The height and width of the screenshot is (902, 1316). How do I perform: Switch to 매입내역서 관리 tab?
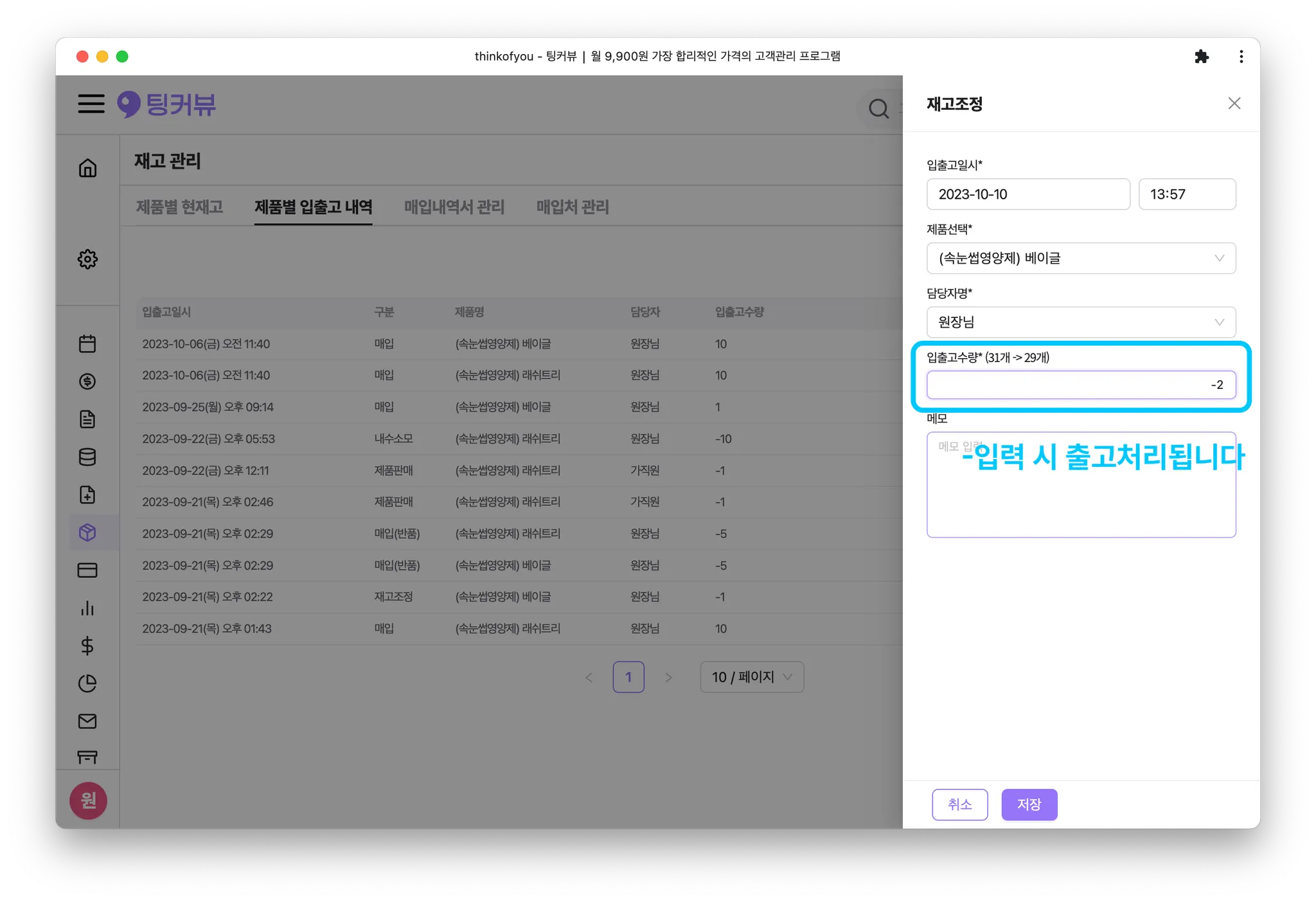[454, 207]
